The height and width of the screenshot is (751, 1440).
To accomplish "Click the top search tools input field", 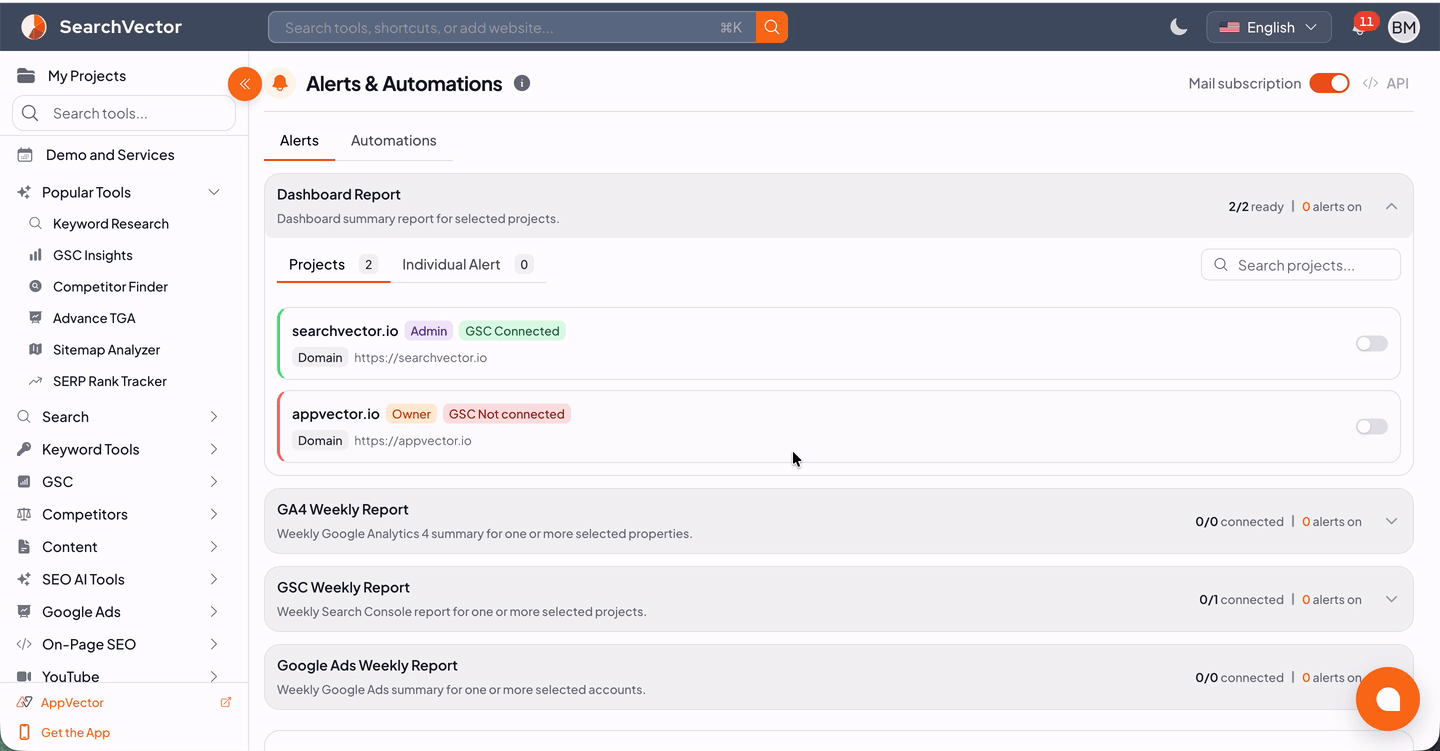I will (x=512, y=27).
